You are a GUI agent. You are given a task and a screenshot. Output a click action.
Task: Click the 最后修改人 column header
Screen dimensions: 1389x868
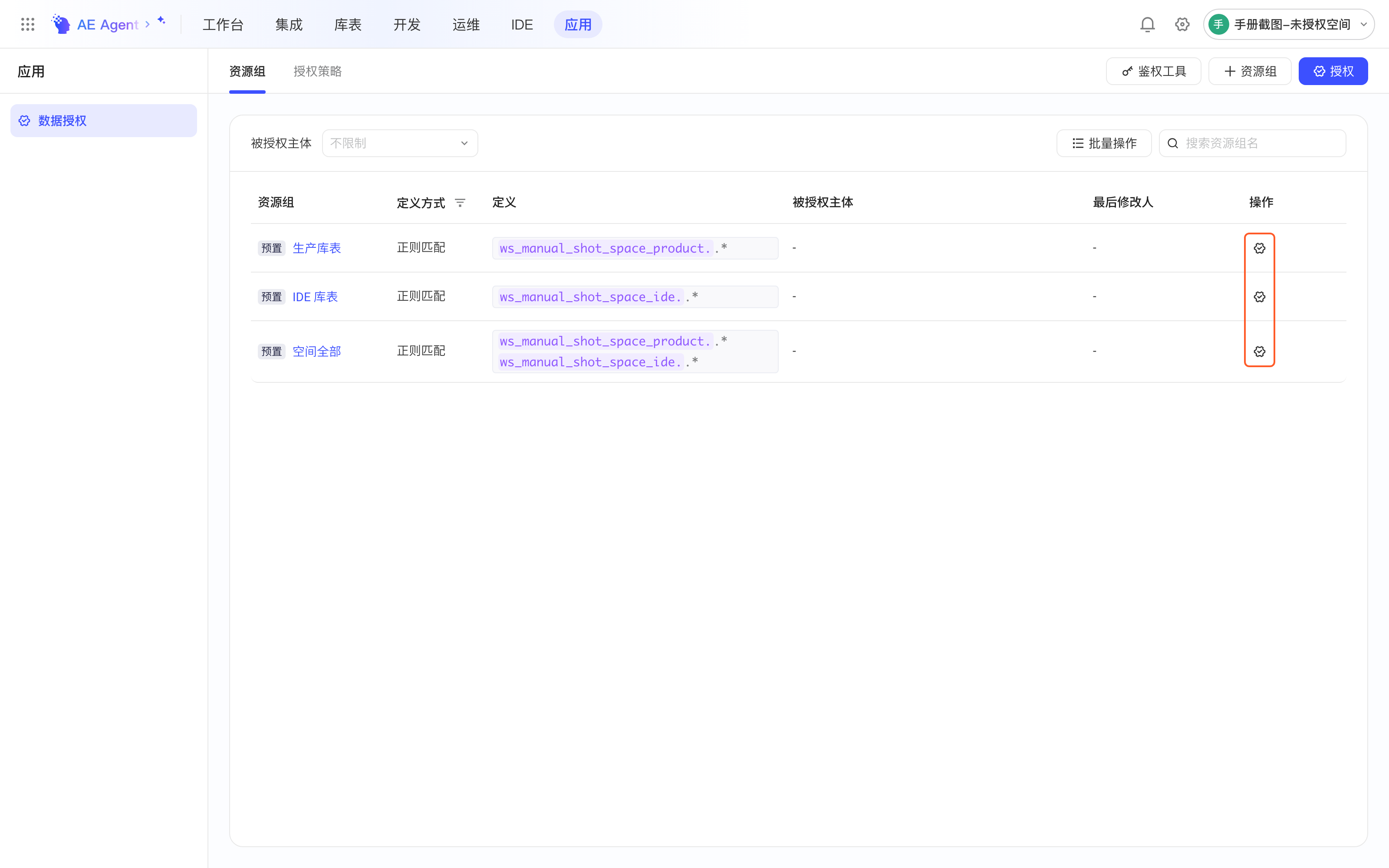point(1122,202)
